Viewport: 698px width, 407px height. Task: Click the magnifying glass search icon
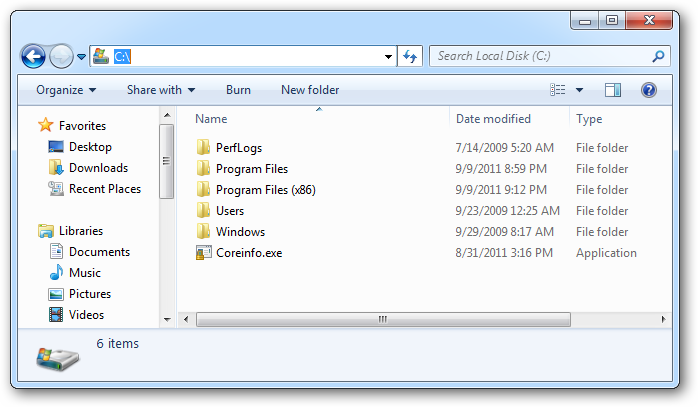pyautogui.click(x=658, y=56)
